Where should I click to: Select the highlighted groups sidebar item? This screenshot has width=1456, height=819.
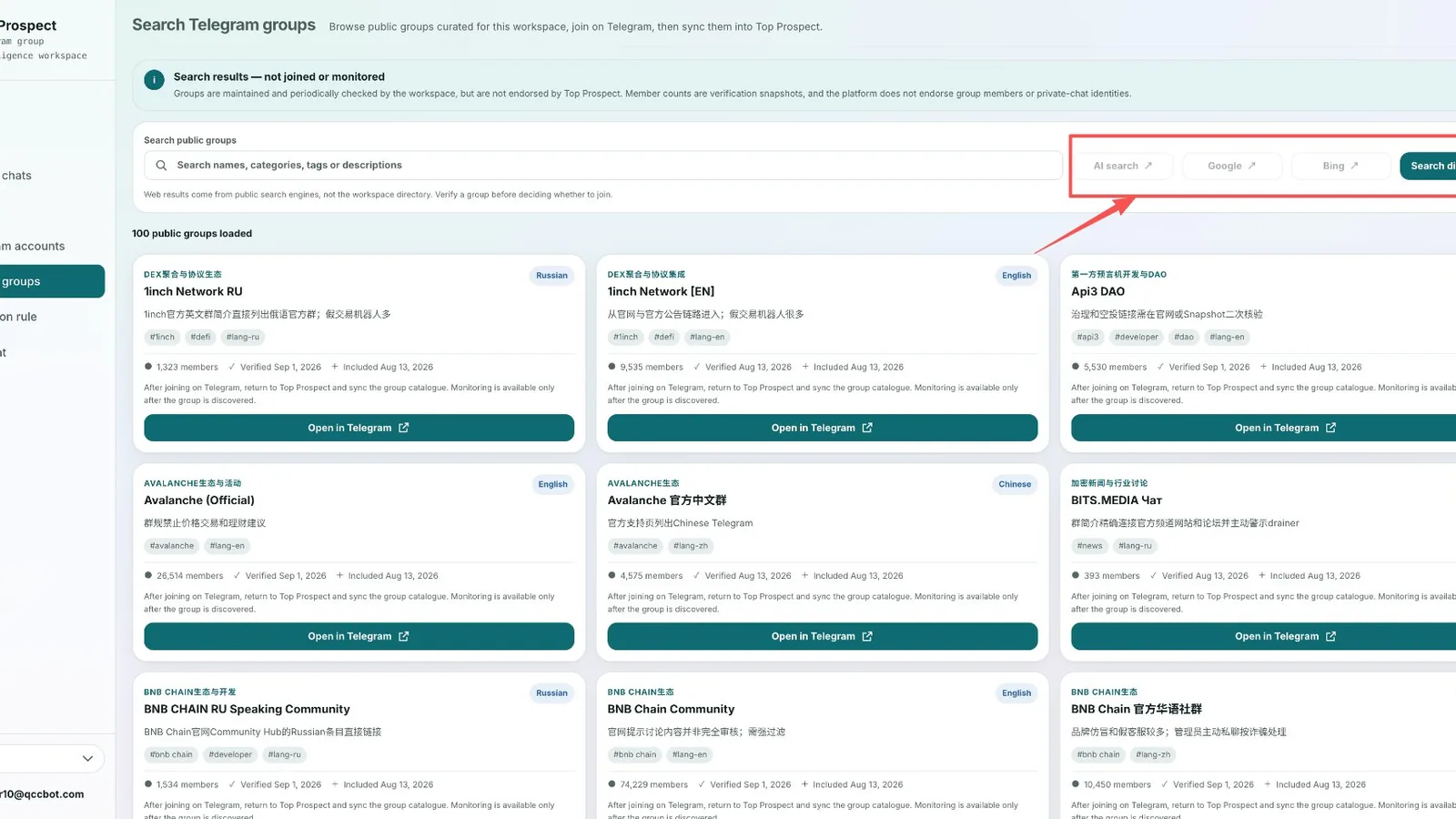coord(52,281)
